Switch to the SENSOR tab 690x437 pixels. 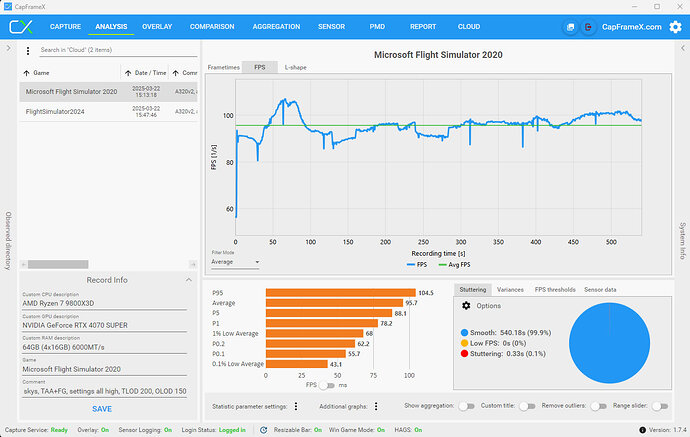[331, 27]
